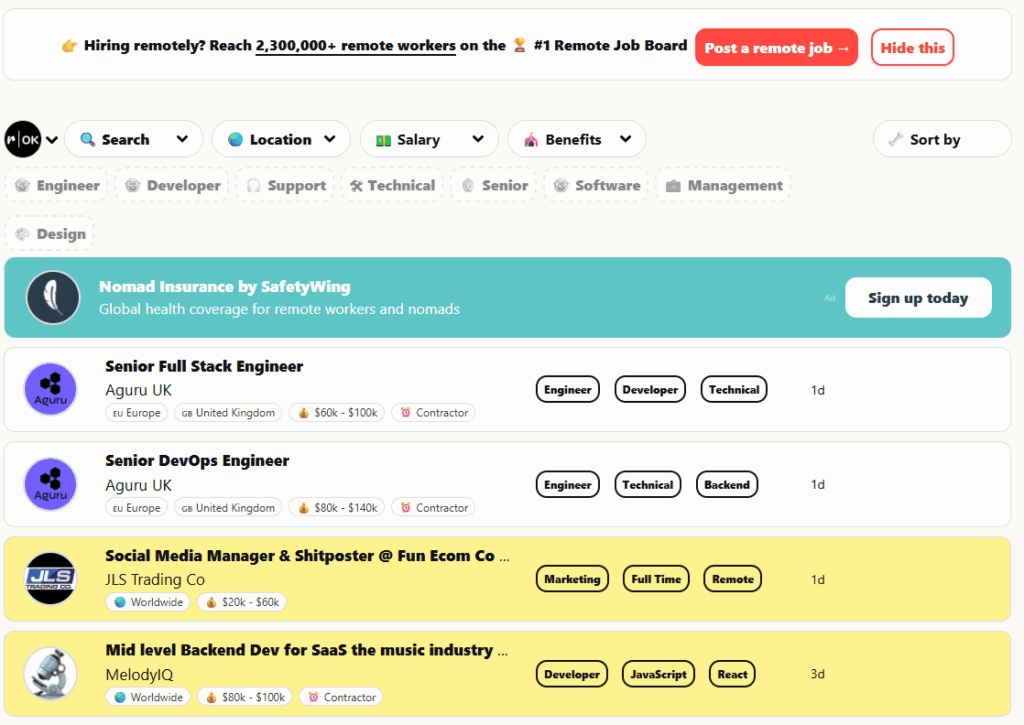Toggle the Engineer filter tag
The image size is (1024, 725).
point(57,186)
